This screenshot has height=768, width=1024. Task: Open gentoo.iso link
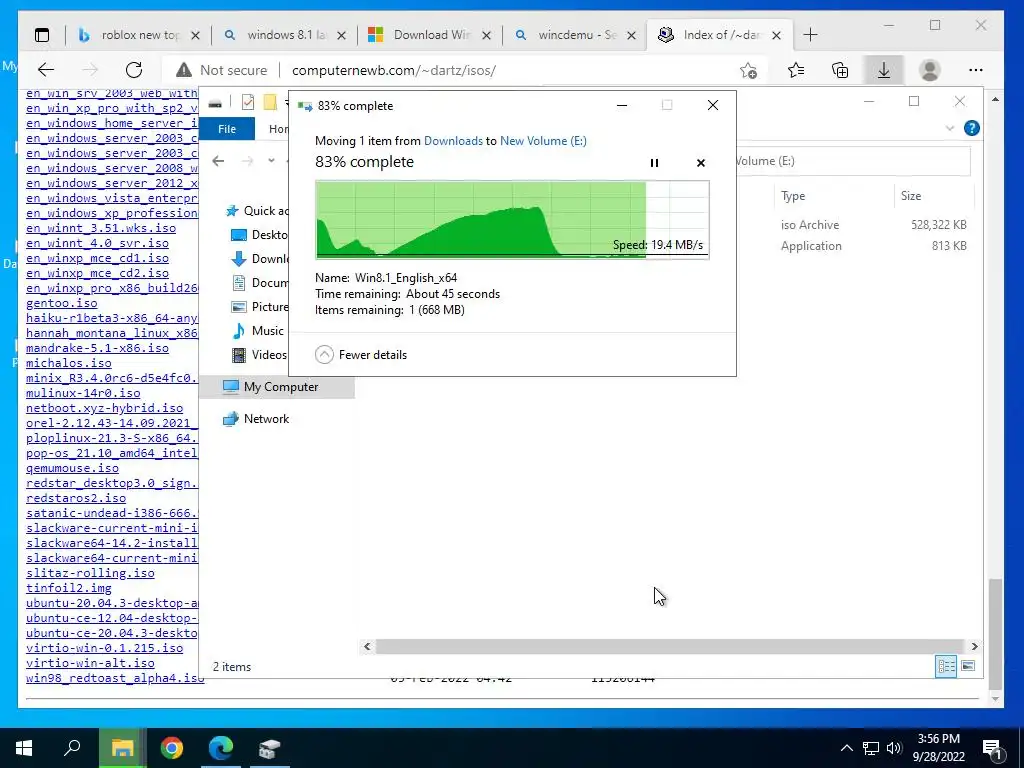point(61,303)
